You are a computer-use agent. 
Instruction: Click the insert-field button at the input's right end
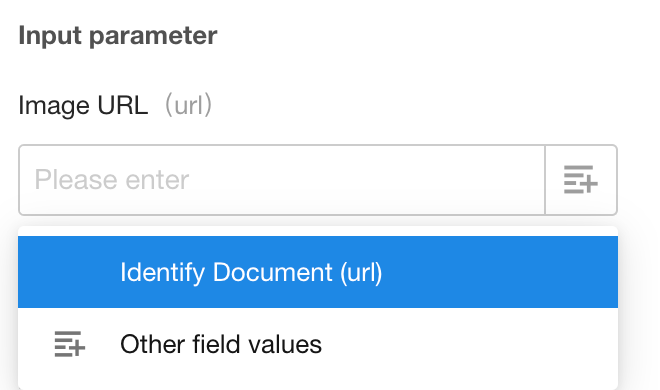[581, 180]
